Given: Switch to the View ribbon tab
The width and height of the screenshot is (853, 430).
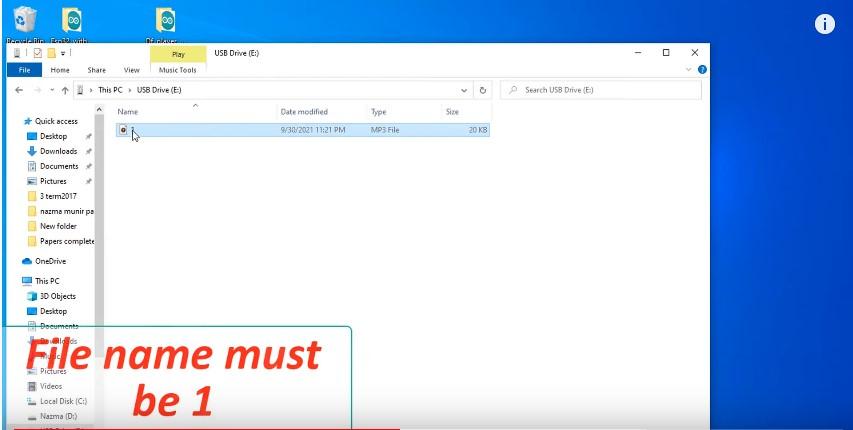Looking at the screenshot, I should tap(132, 70).
